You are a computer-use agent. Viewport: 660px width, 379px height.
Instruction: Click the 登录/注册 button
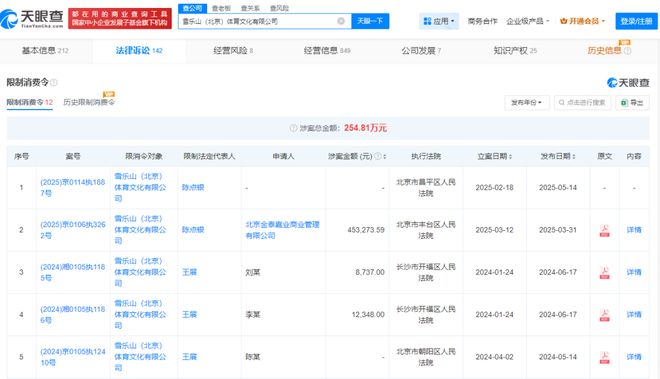click(x=636, y=21)
